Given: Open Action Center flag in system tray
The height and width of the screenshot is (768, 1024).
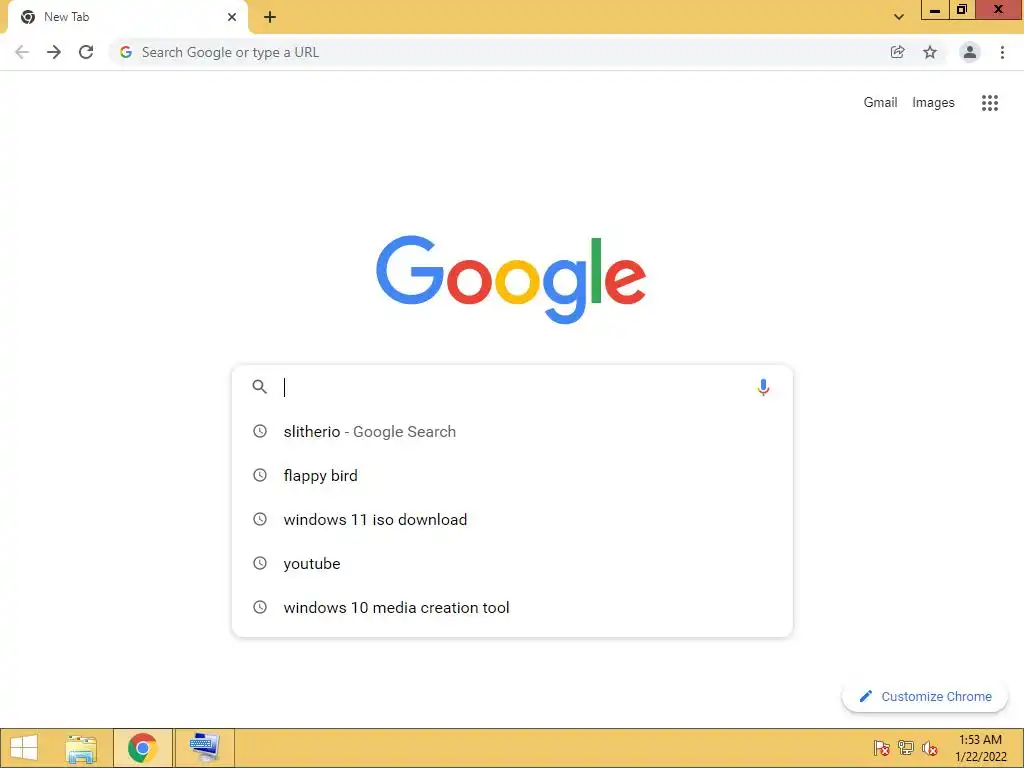Looking at the screenshot, I should (x=881, y=748).
